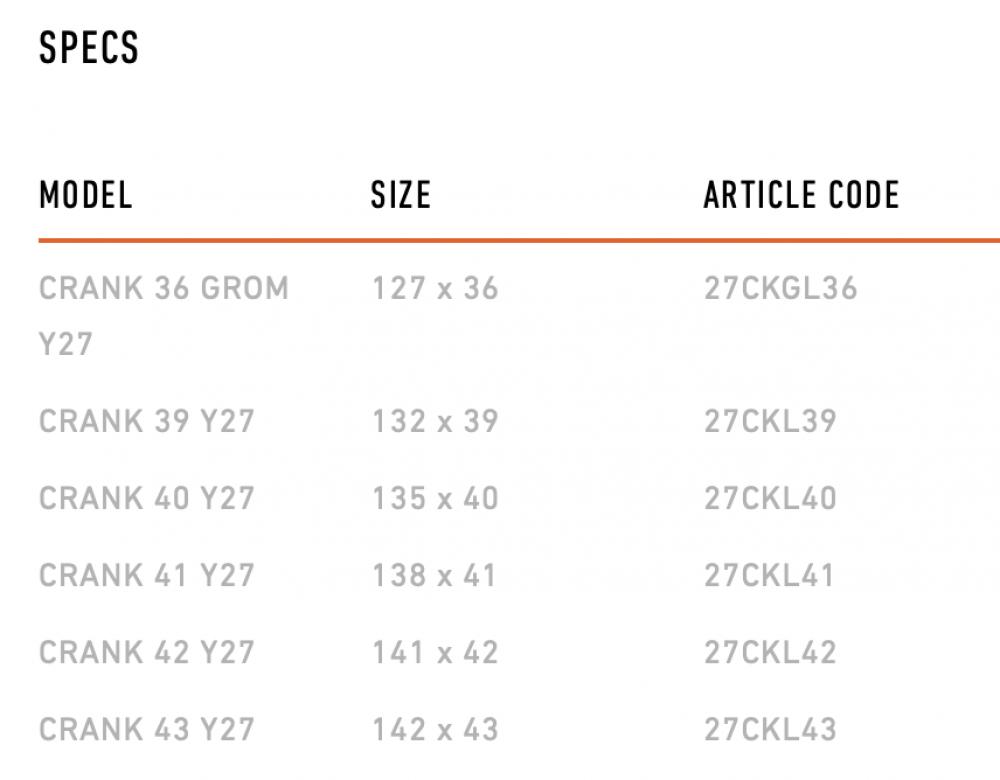1000x780 pixels.
Task: Select the 135 x 40 size cell
Action: (435, 499)
